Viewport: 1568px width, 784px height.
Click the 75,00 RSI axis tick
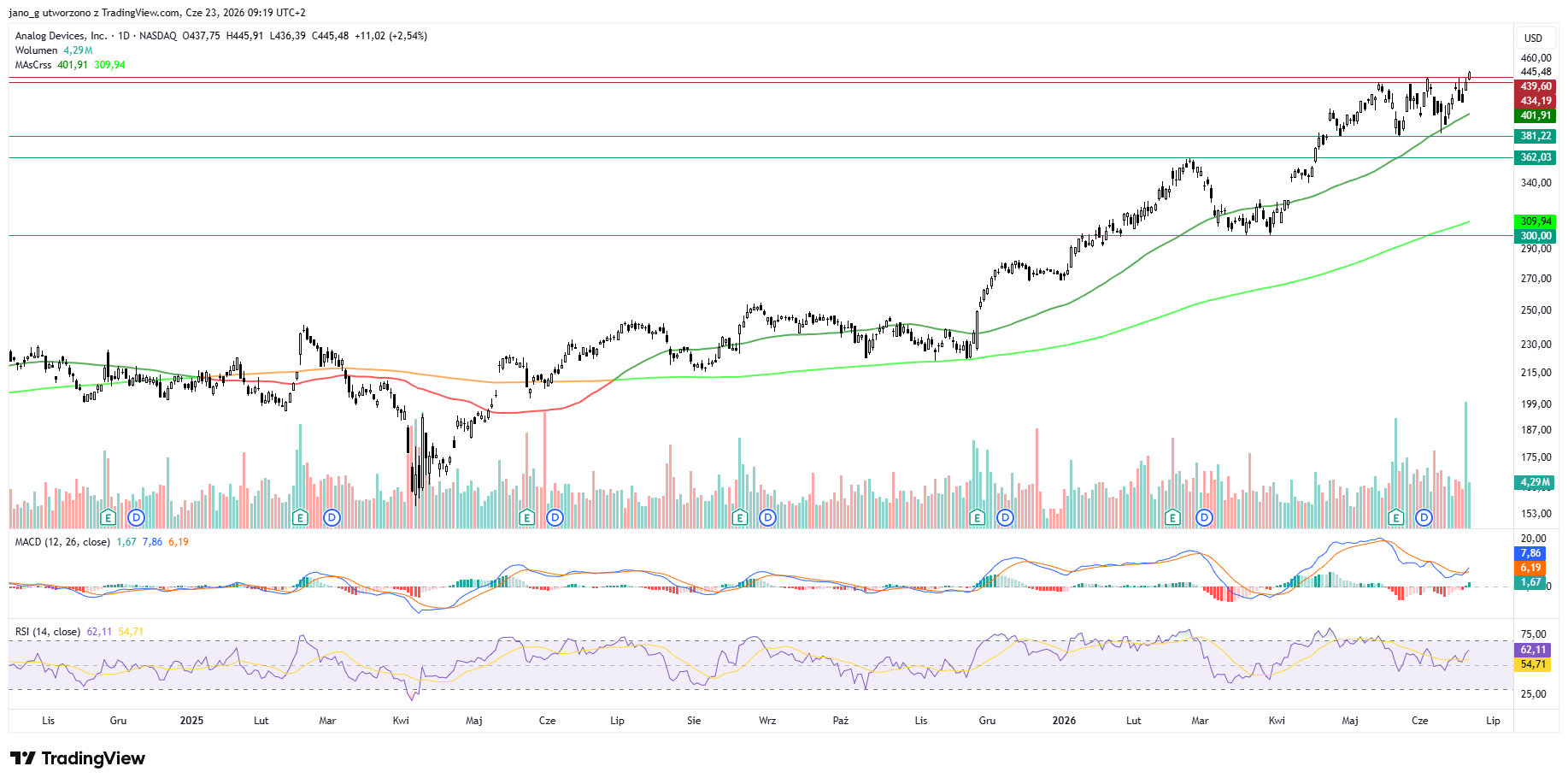(x=1534, y=634)
